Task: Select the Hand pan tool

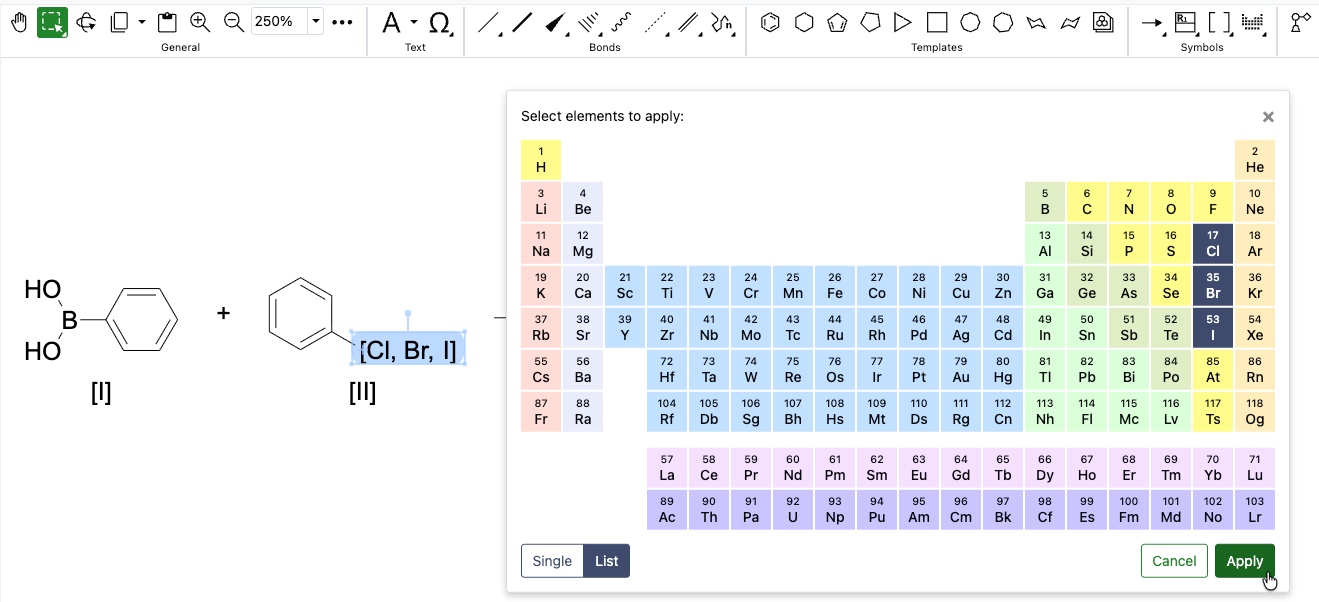Action: coord(18,22)
